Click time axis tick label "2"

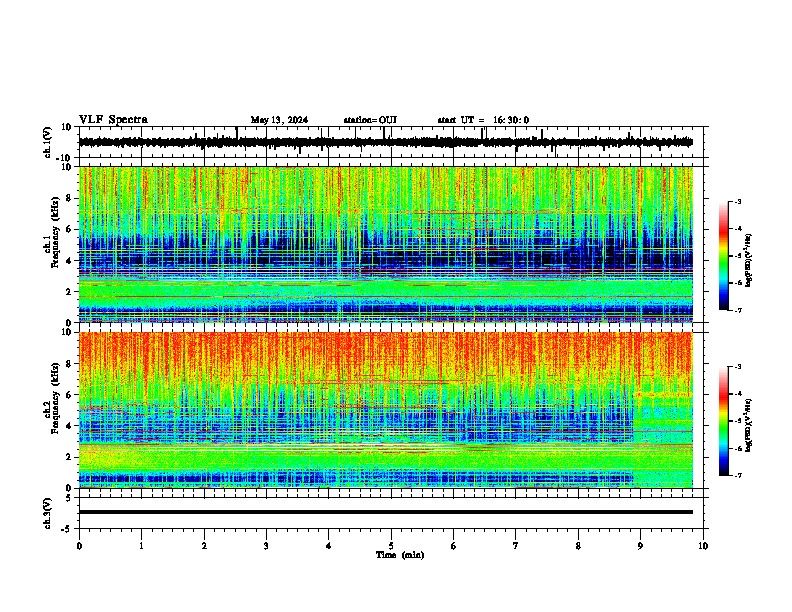[x=204, y=546]
